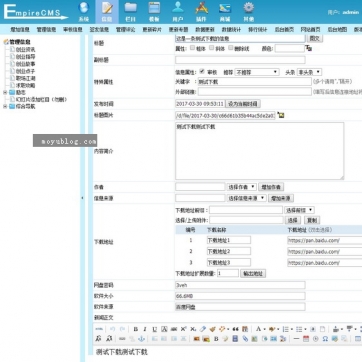The width and height of the screenshot is (362, 362).
Task: Apply subscript in the editor toolbar
Action: pos(193,329)
